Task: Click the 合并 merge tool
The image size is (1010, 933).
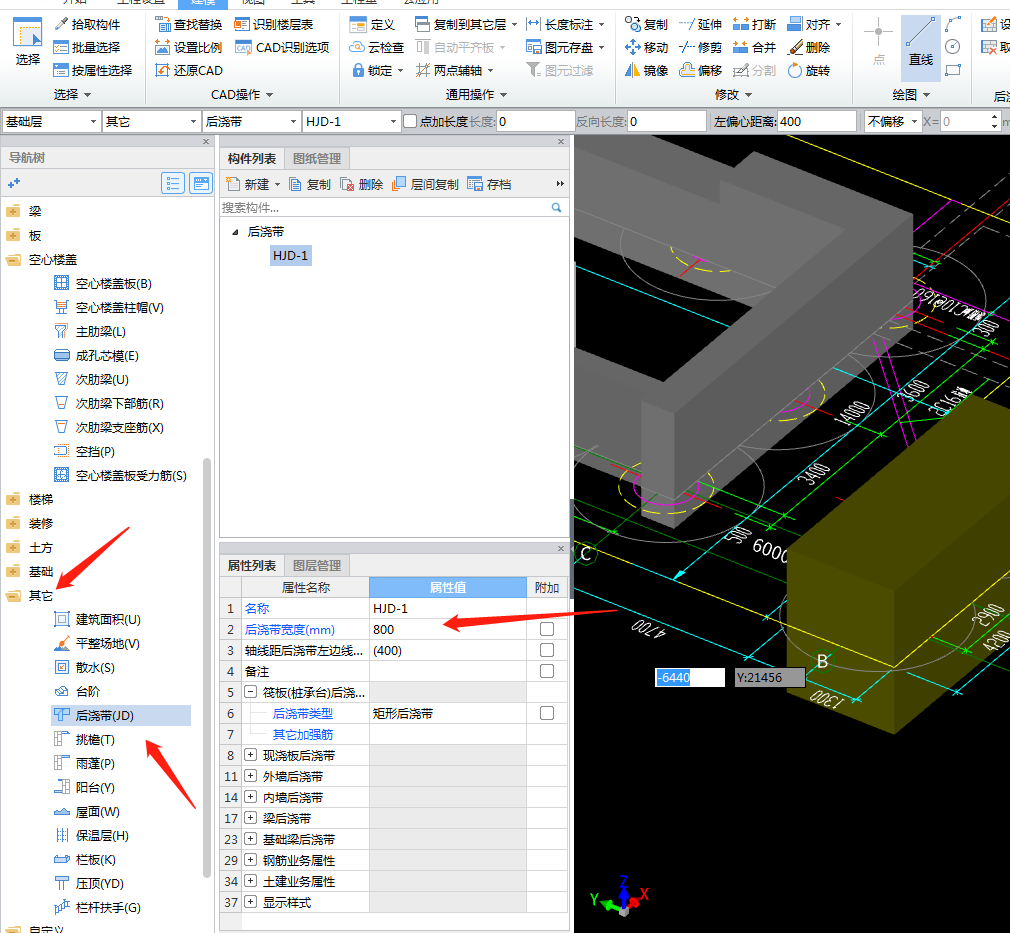Action: tap(754, 48)
